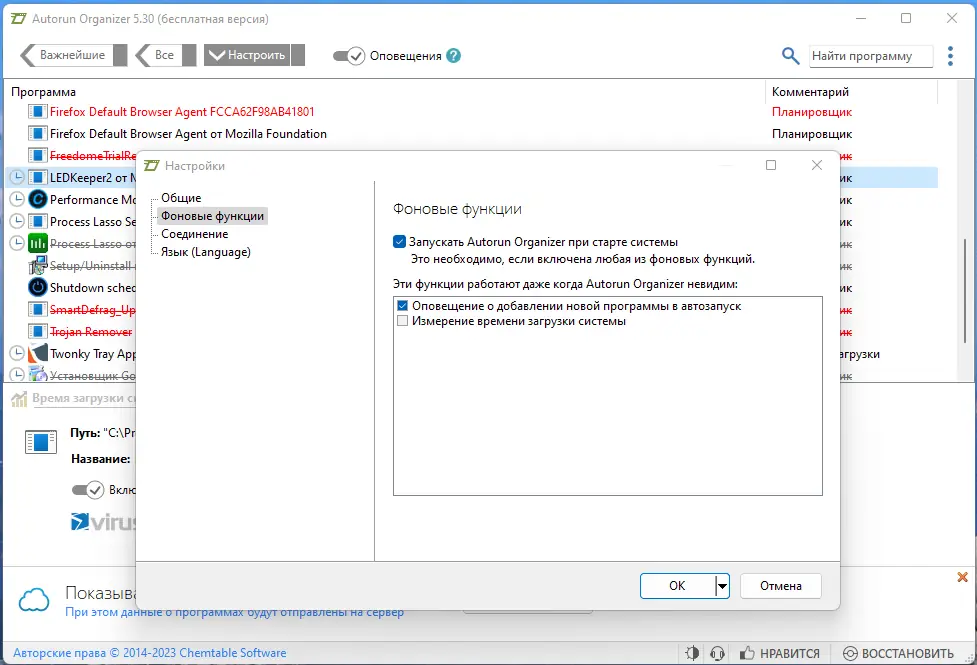This screenshot has height=665, width=977.
Task: Click the Shutdown scheduler power icon
Action: (37, 287)
